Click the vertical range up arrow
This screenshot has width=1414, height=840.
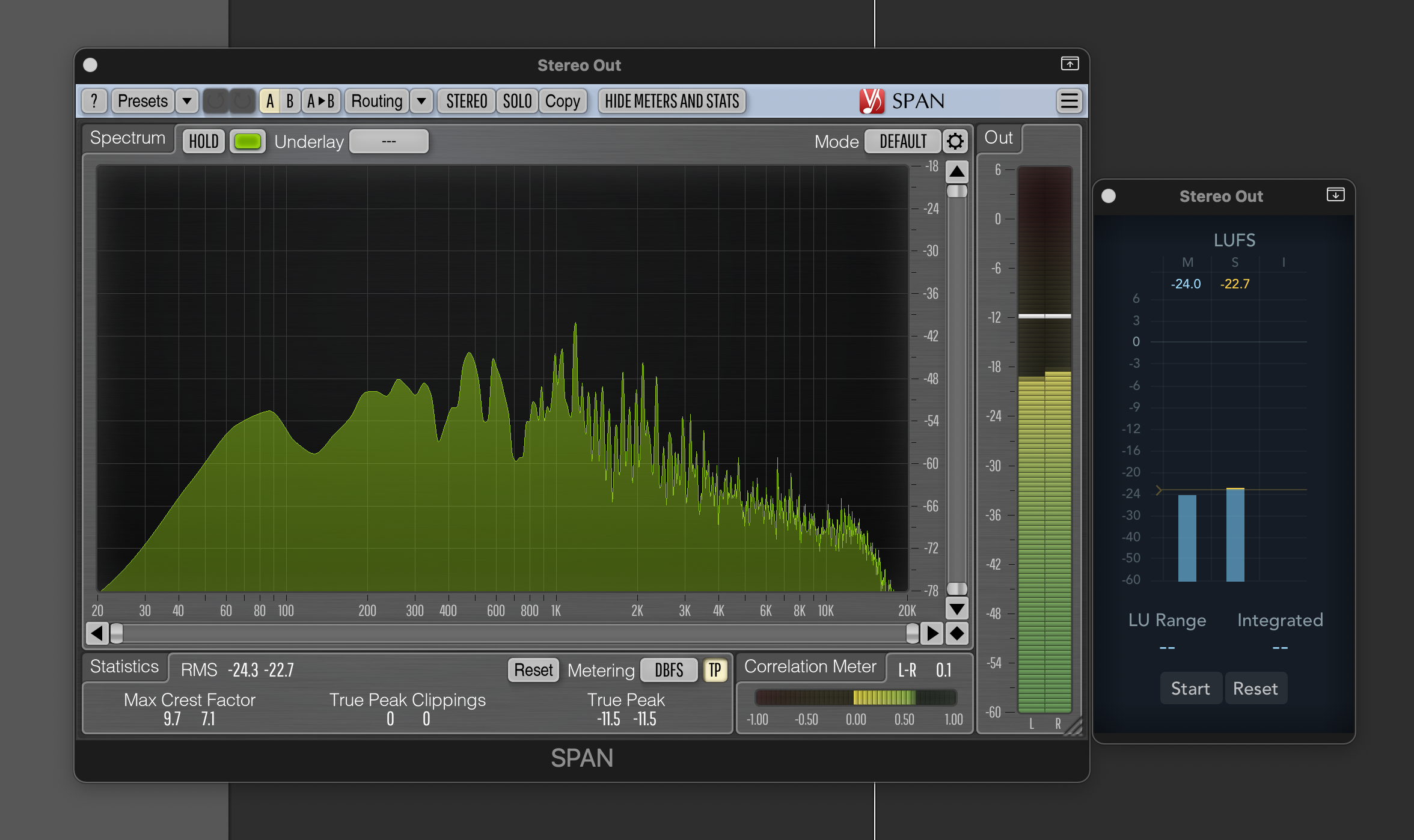pos(957,172)
